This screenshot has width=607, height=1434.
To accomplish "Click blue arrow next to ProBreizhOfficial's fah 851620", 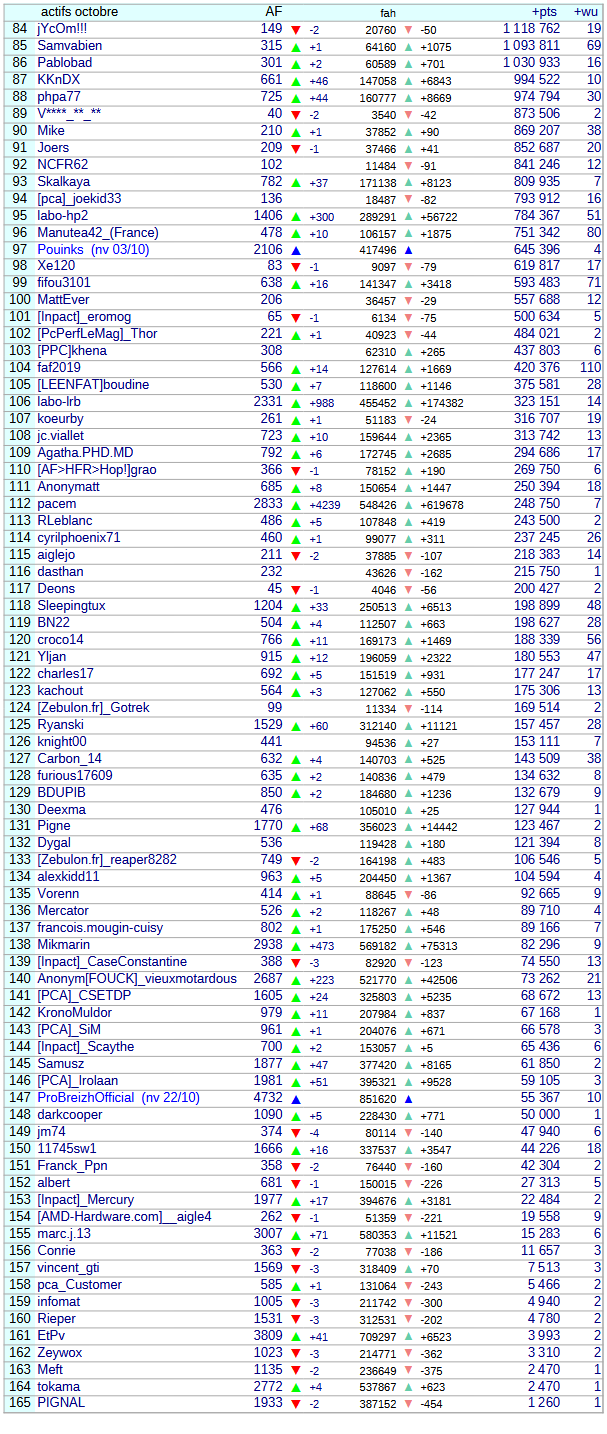I will tap(408, 1098).
